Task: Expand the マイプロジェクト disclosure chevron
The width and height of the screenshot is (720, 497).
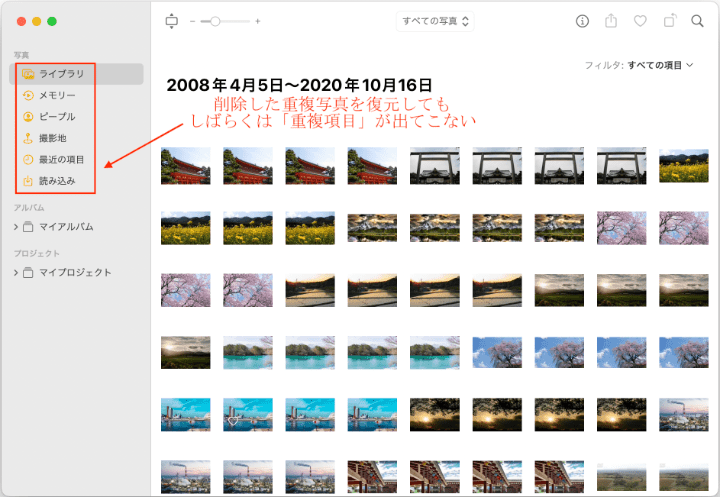Action: click(x=16, y=273)
